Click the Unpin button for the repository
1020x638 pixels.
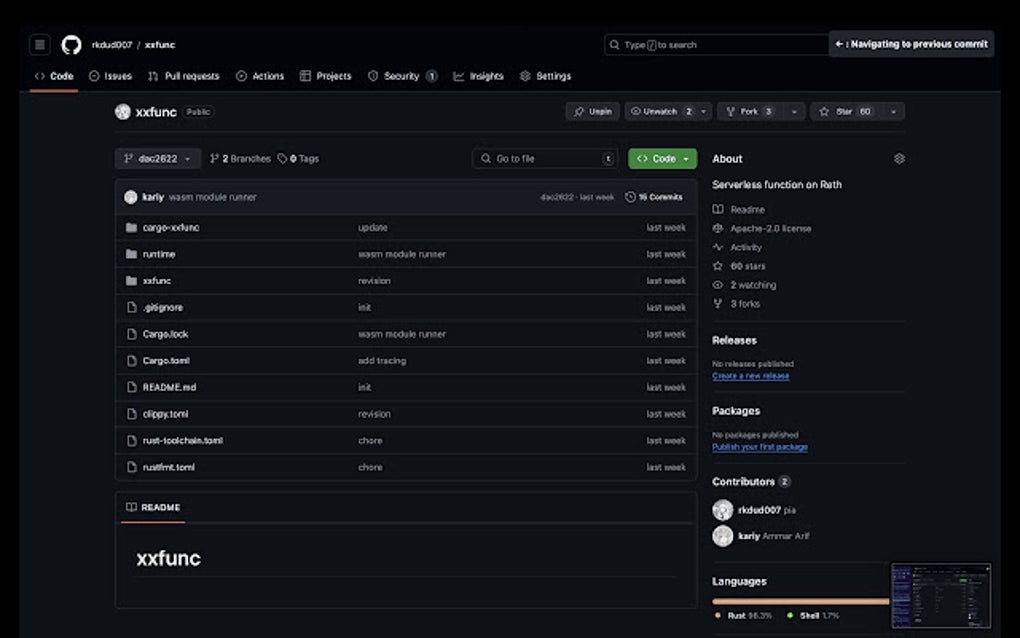pos(592,111)
